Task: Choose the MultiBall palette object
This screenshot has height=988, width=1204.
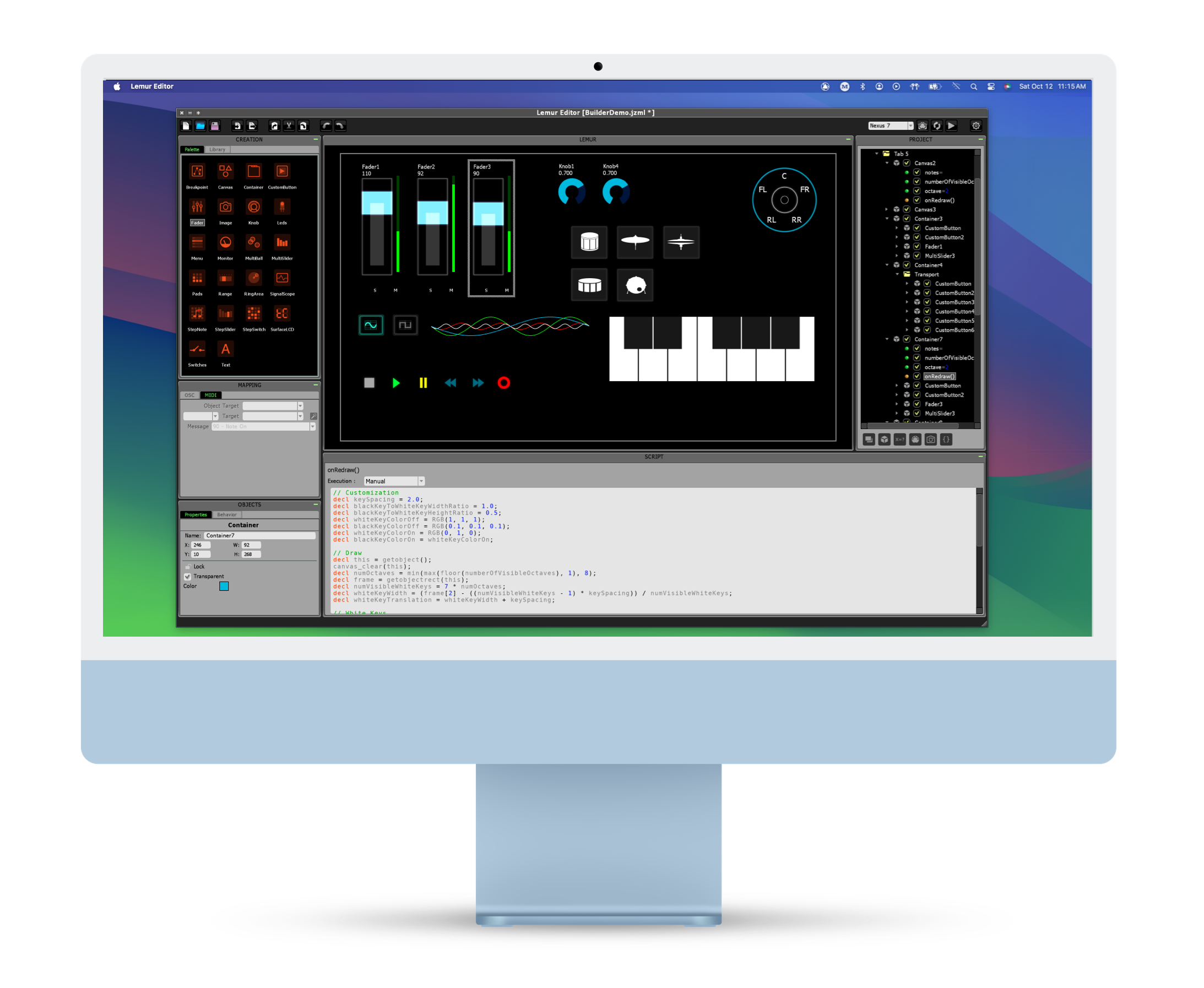Action: [x=253, y=243]
